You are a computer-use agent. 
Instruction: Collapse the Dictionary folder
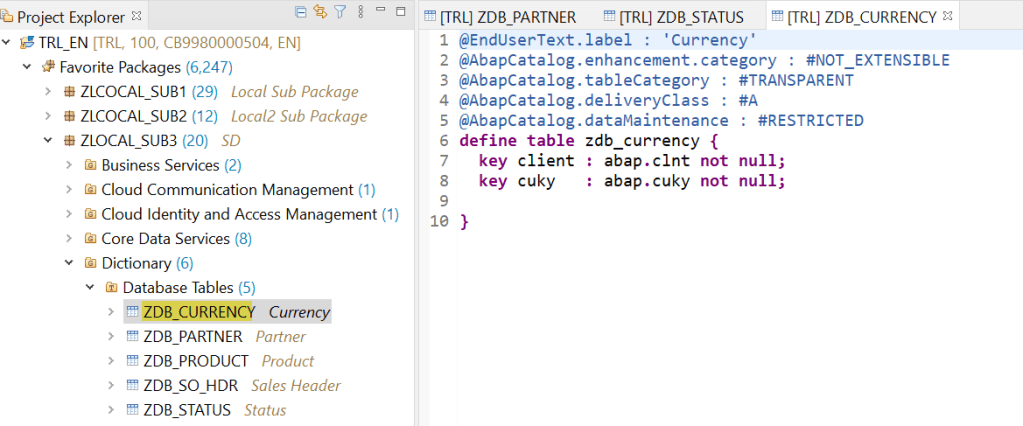(x=69, y=263)
